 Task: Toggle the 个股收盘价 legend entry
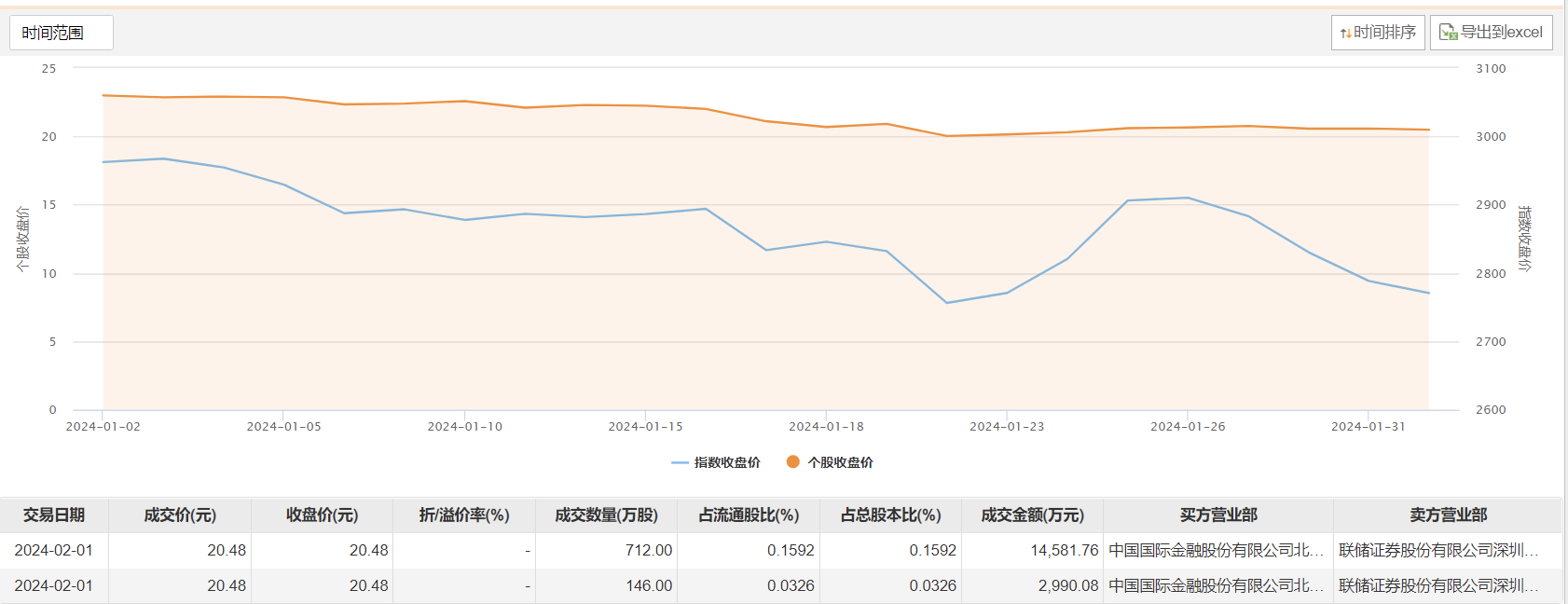[x=830, y=462]
